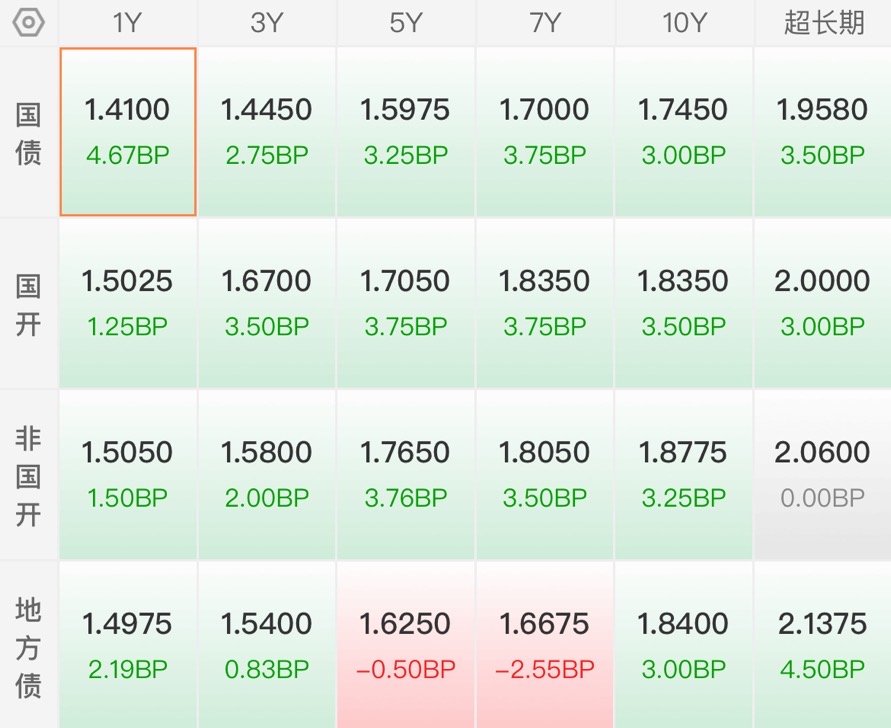Image resolution: width=891 pixels, height=728 pixels.
Task: Click the 国开 row label
Action: (28, 305)
